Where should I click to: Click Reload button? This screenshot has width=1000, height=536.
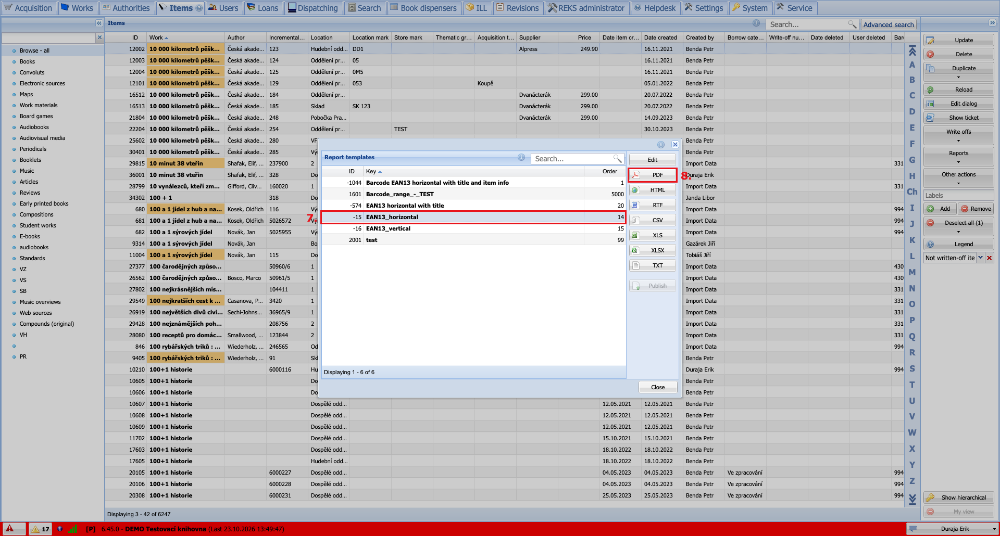click(x=959, y=89)
